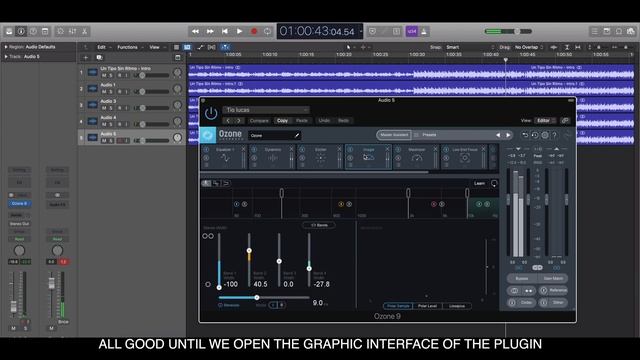Click the Paste button in plugin header

[x=302, y=121]
